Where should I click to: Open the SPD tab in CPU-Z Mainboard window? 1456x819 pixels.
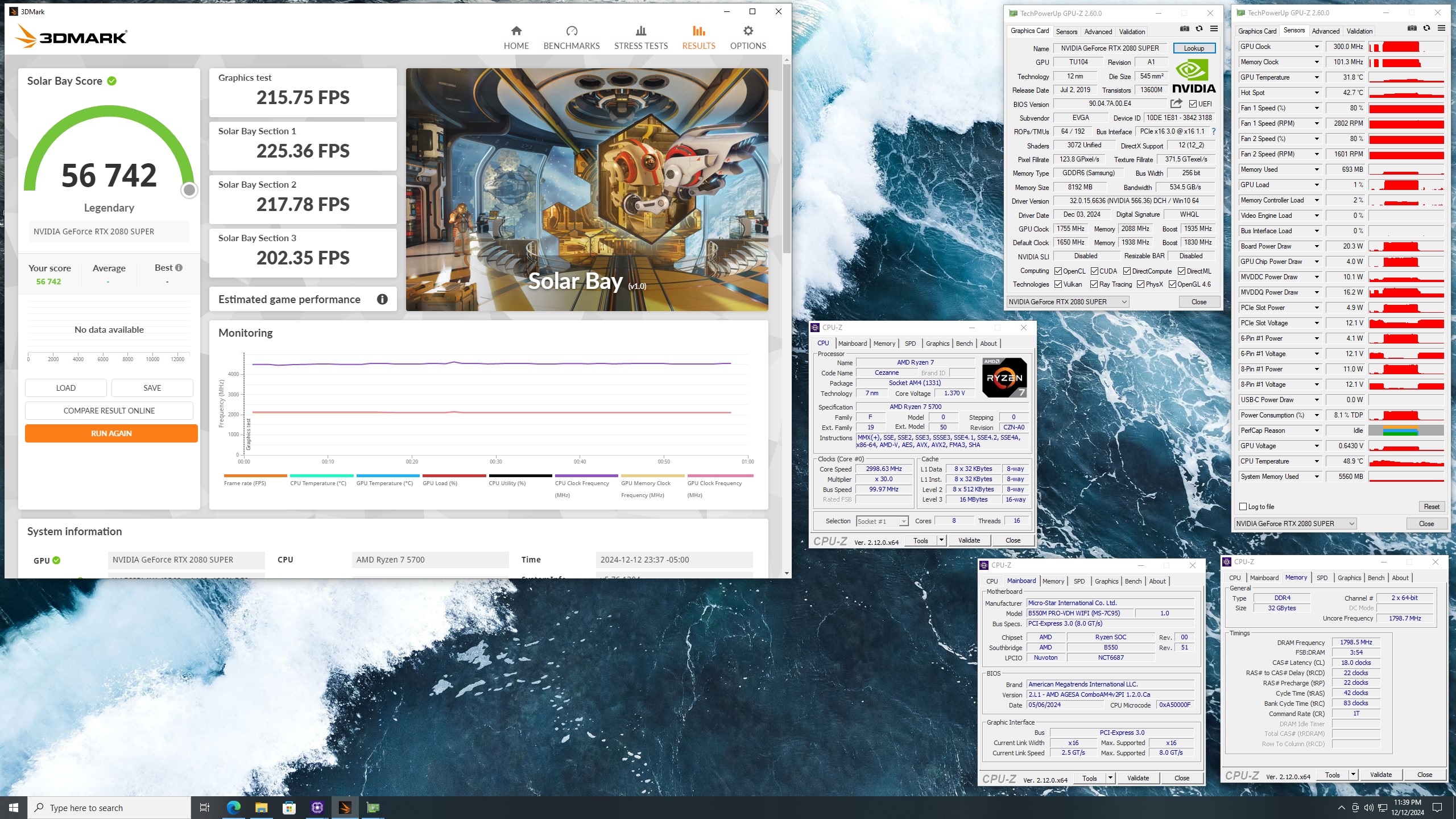[x=1079, y=581]
